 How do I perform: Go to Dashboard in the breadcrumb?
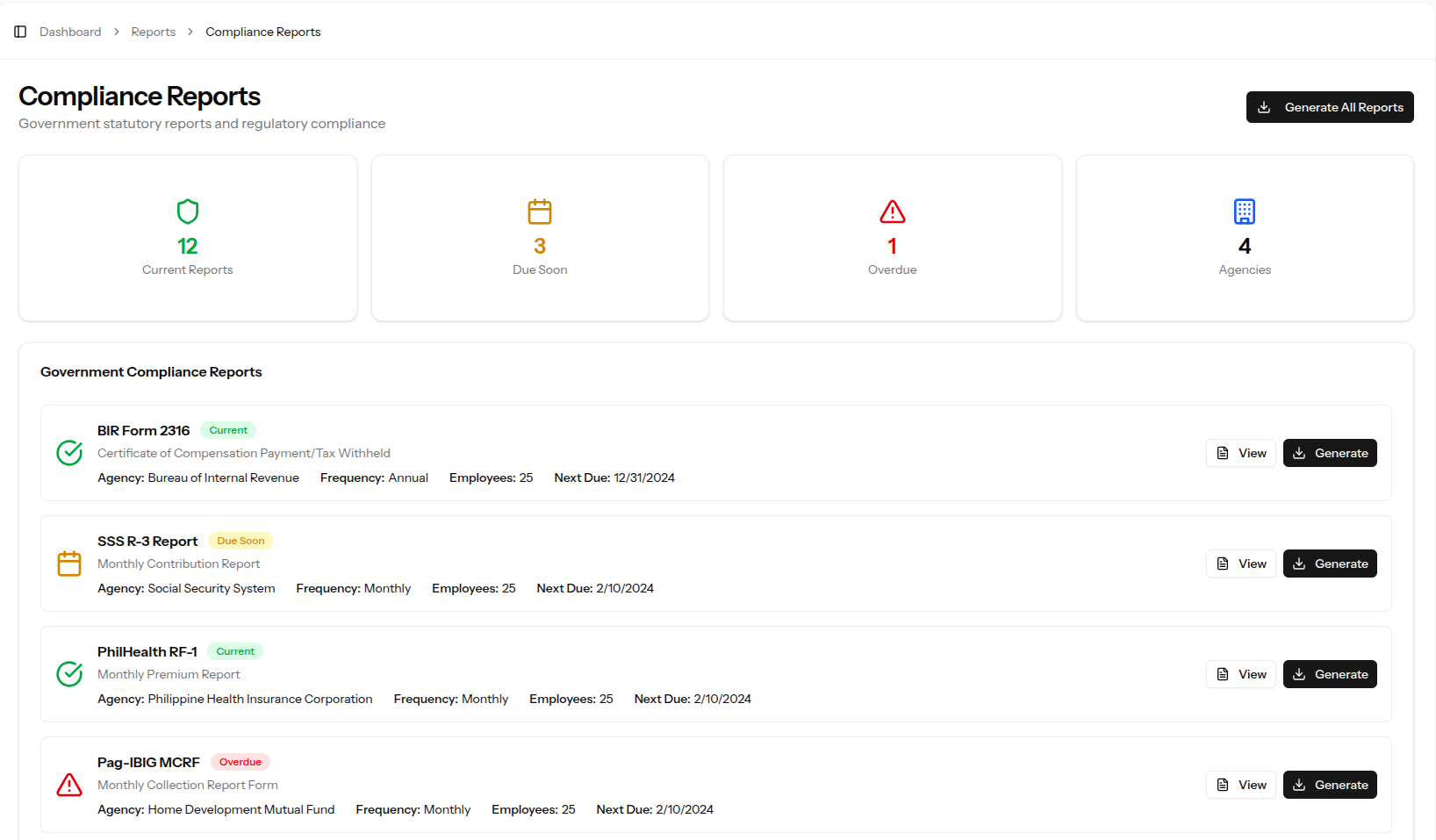coord(70,32)
